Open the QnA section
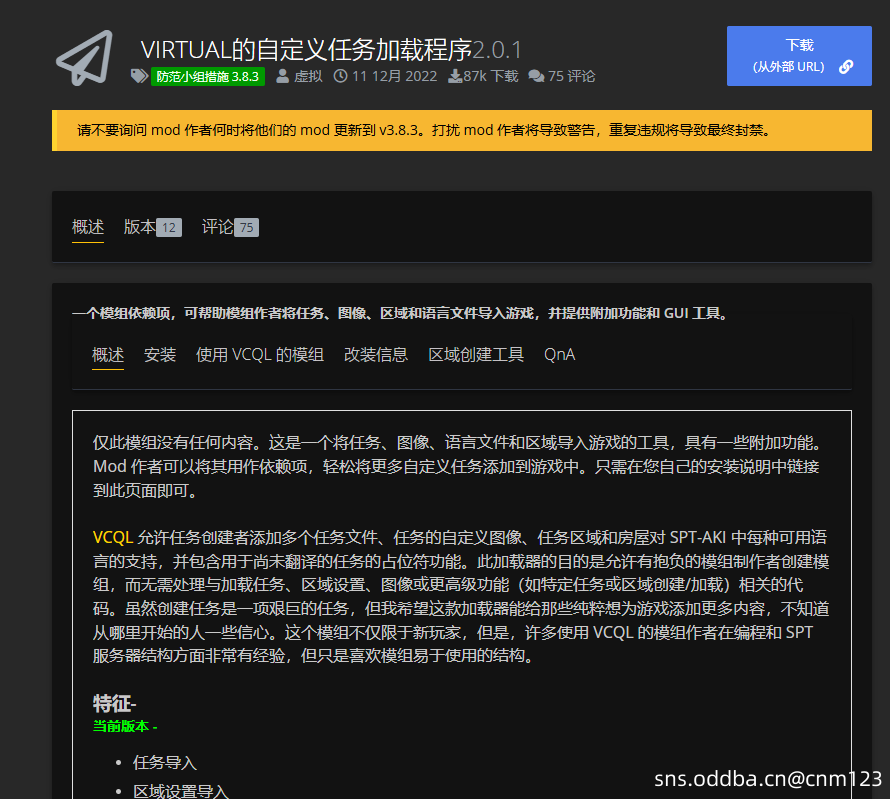Screen dimensions: 890x799 coord(559,354)
